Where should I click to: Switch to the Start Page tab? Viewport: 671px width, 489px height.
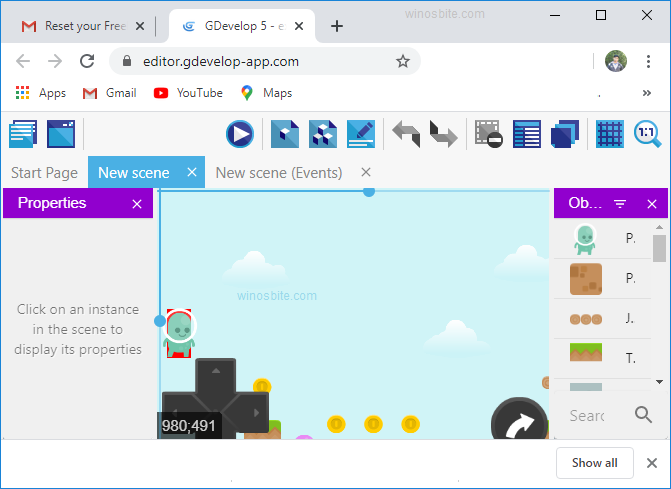(44, 173)
